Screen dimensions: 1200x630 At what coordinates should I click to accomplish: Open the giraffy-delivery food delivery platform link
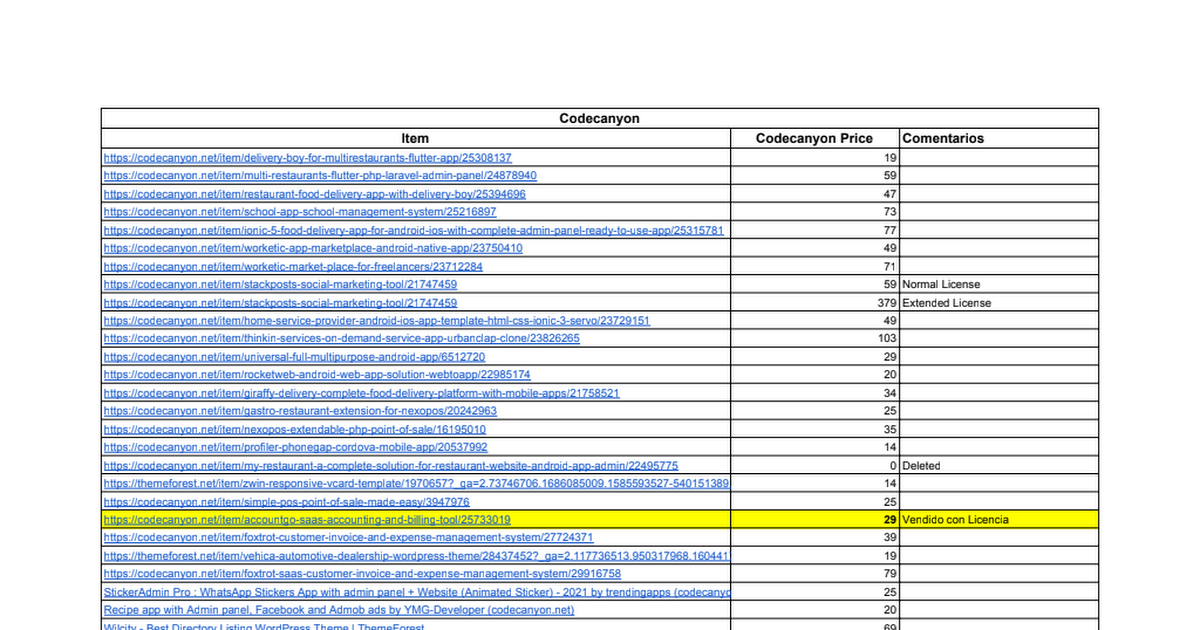click(362, 393)
